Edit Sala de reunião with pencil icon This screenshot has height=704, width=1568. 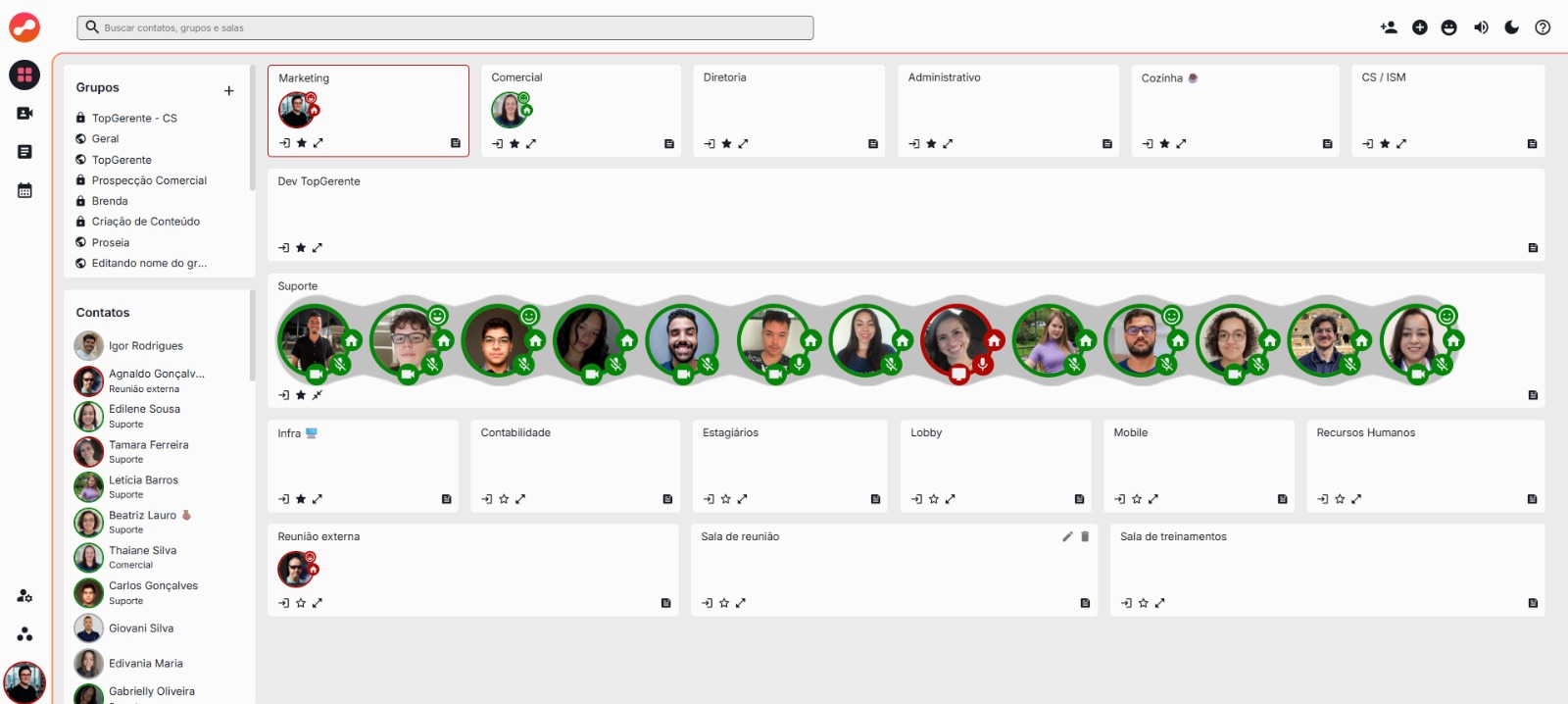(1067, 536)
